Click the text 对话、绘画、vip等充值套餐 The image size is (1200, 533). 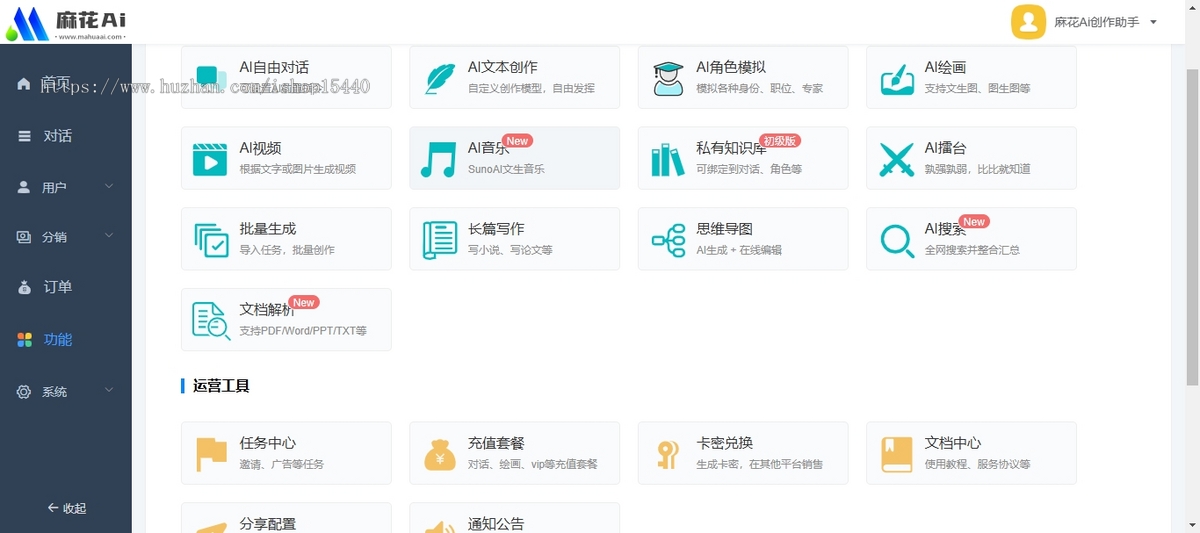(x=533, y=464)
